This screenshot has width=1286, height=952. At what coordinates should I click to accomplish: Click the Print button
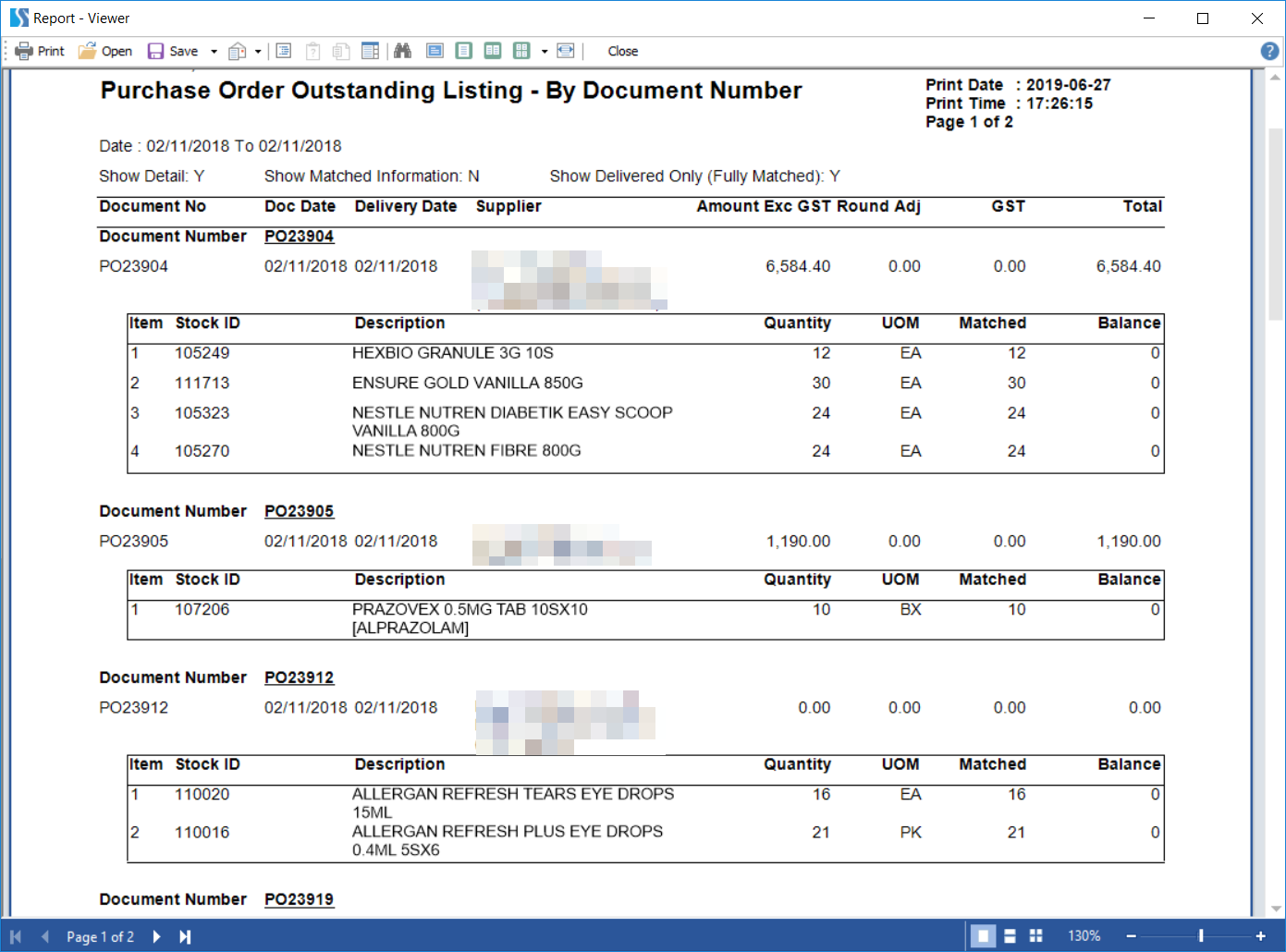click(x=40, y=51)
